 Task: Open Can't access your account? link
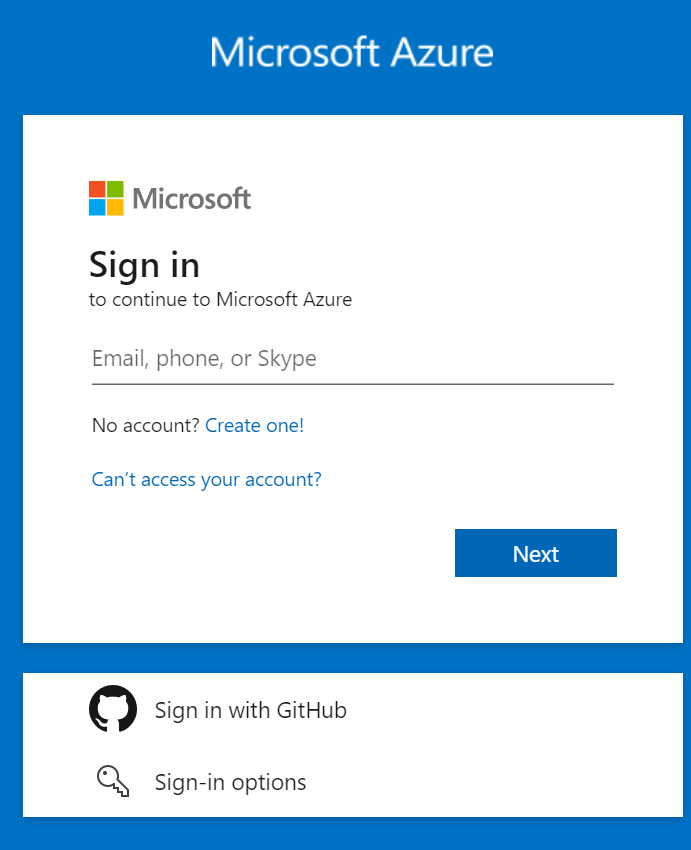pyautogui.click(x=206, y=480)
